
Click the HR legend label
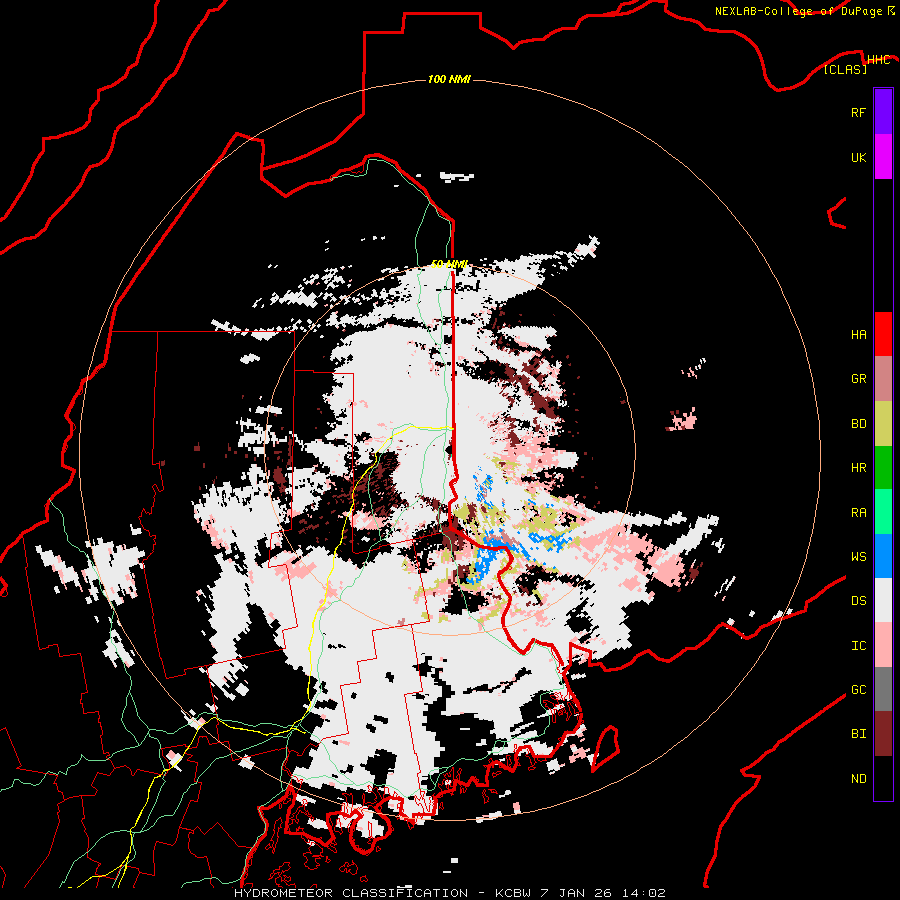(858, 468)
